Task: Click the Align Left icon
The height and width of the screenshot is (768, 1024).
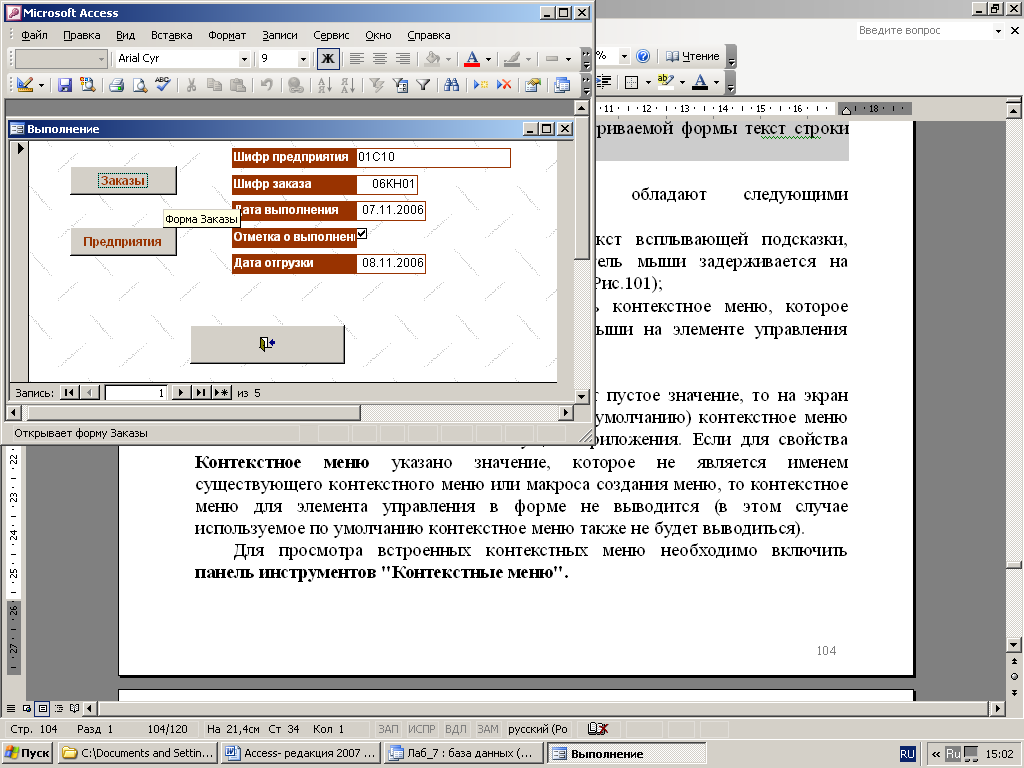Action: [x=357, y=58]
